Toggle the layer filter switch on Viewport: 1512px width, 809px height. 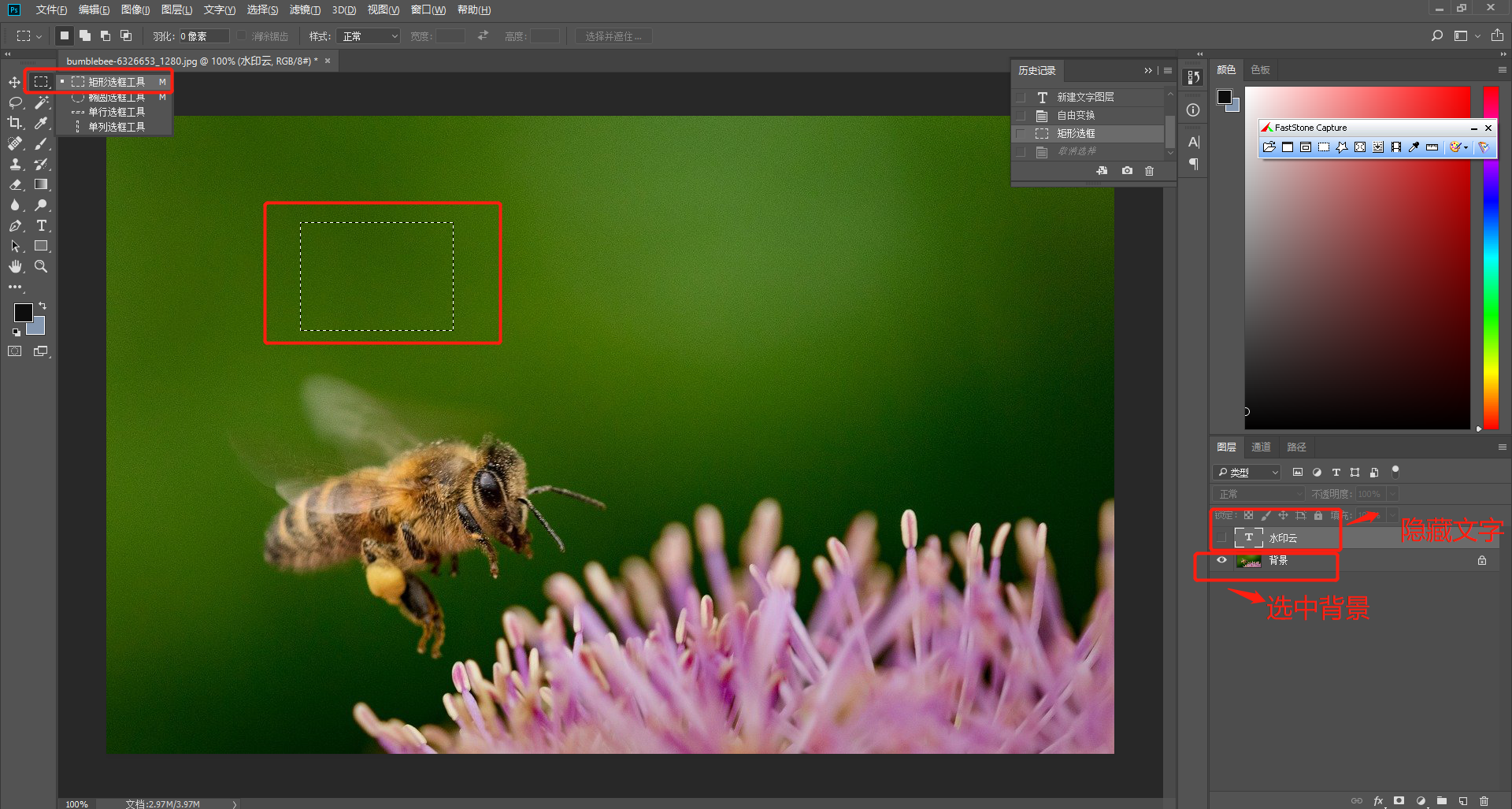click(1395, 472)
